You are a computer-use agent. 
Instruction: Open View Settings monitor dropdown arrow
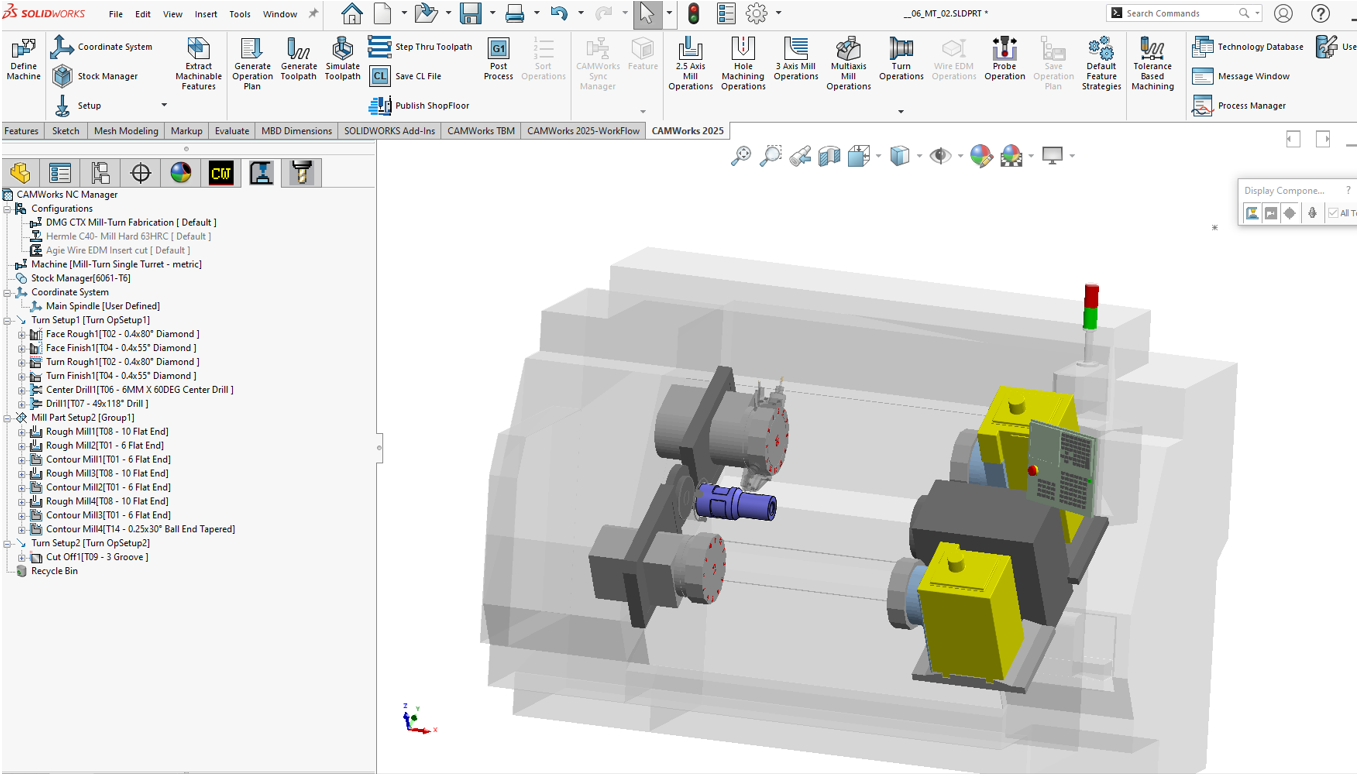(1071, 156)
